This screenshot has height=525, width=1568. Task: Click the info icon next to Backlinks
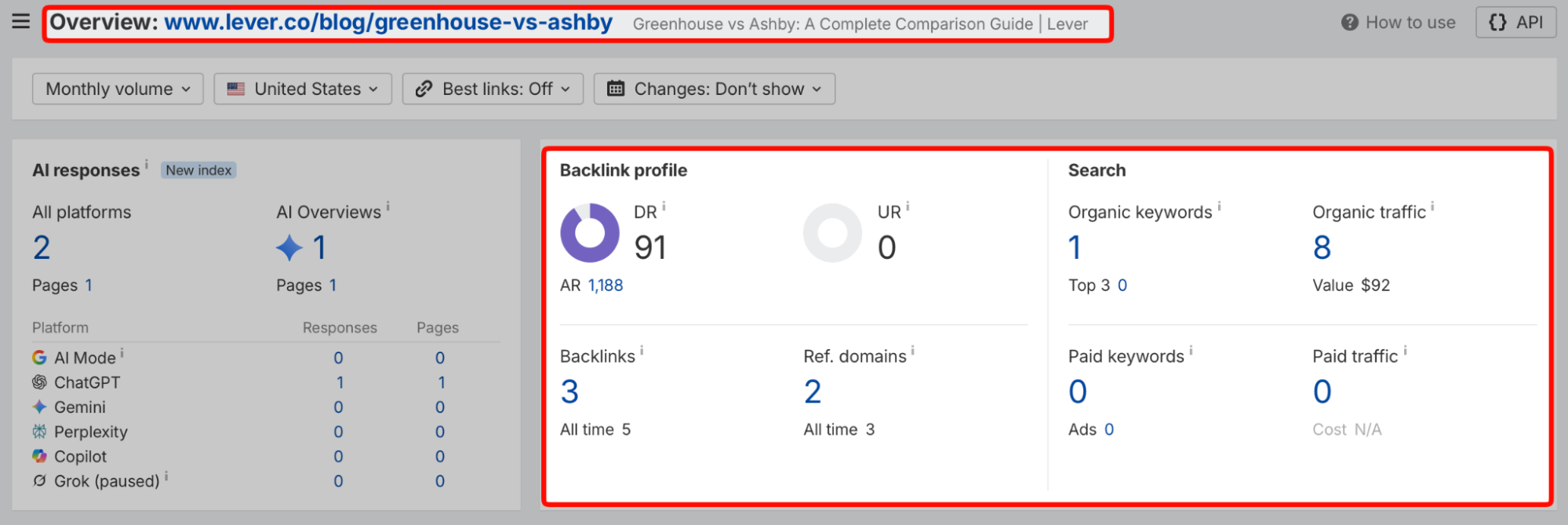642,351
